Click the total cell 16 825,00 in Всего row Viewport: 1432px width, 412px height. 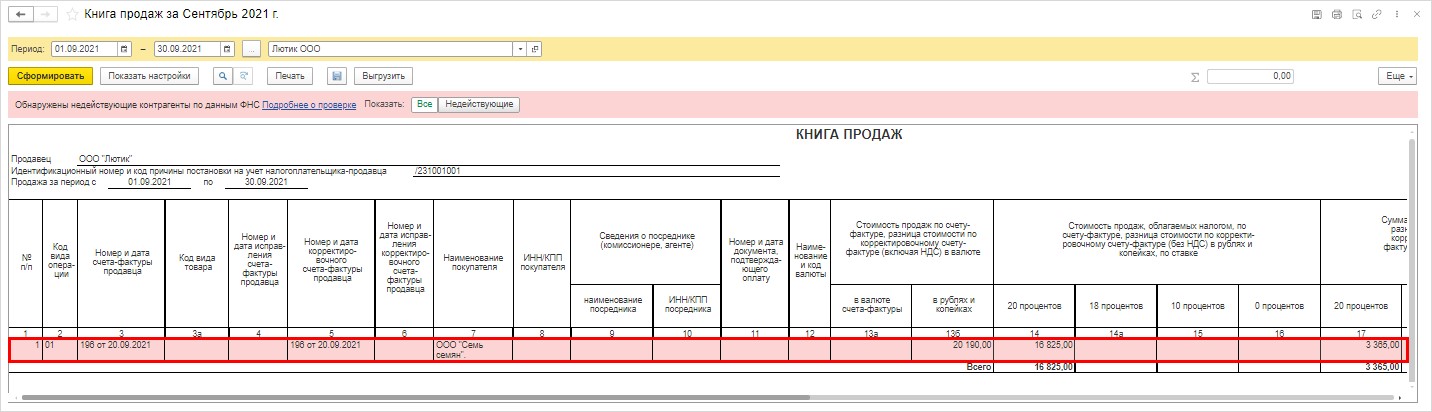point(1034,367)
